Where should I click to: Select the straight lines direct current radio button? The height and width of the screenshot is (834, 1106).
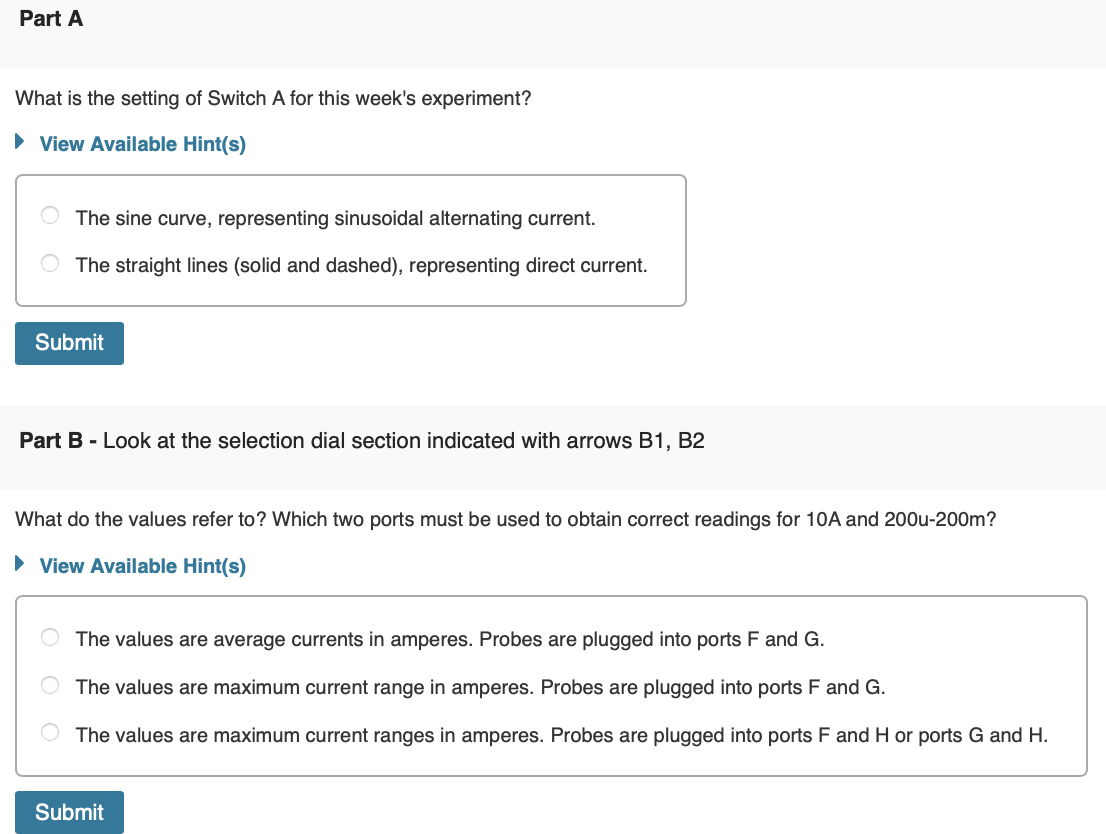(49, 264)
